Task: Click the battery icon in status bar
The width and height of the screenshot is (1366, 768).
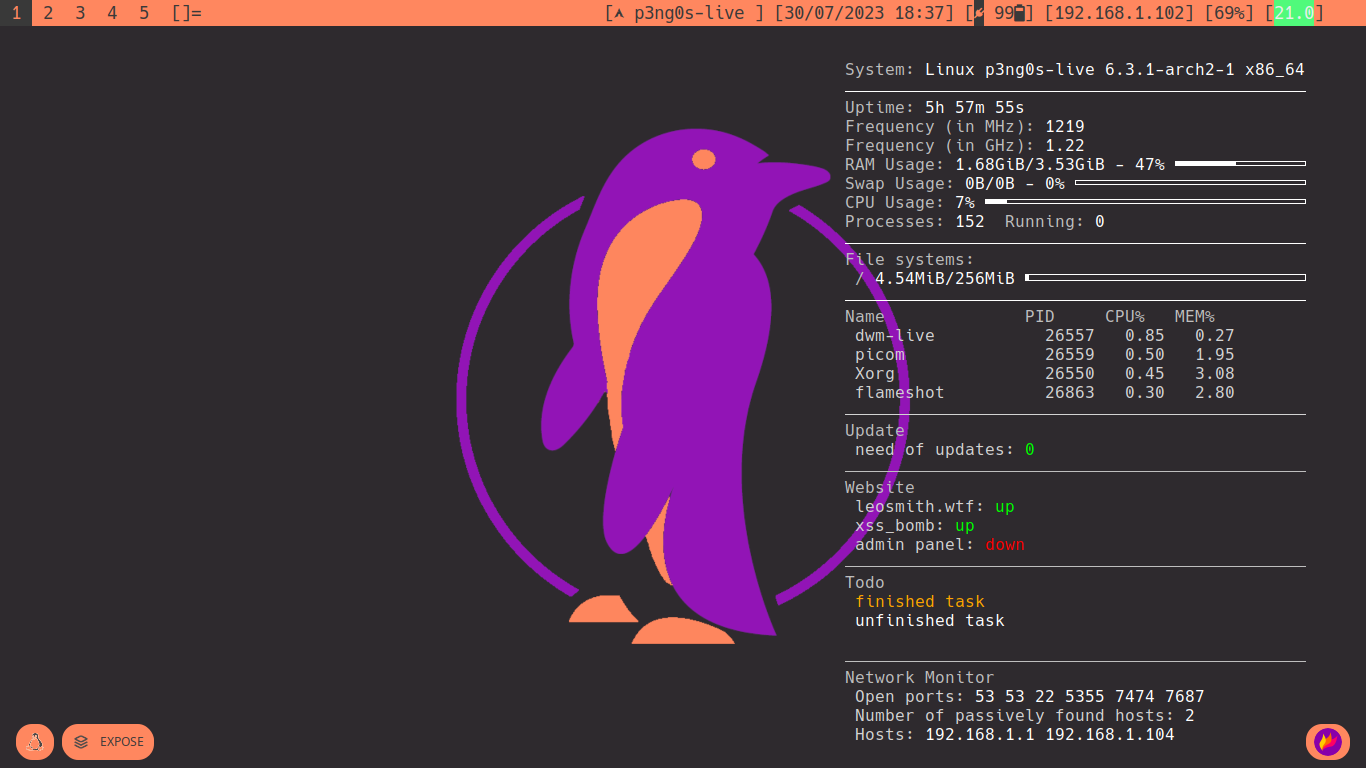Action: pyautogui.click(x=1020, y=13)
